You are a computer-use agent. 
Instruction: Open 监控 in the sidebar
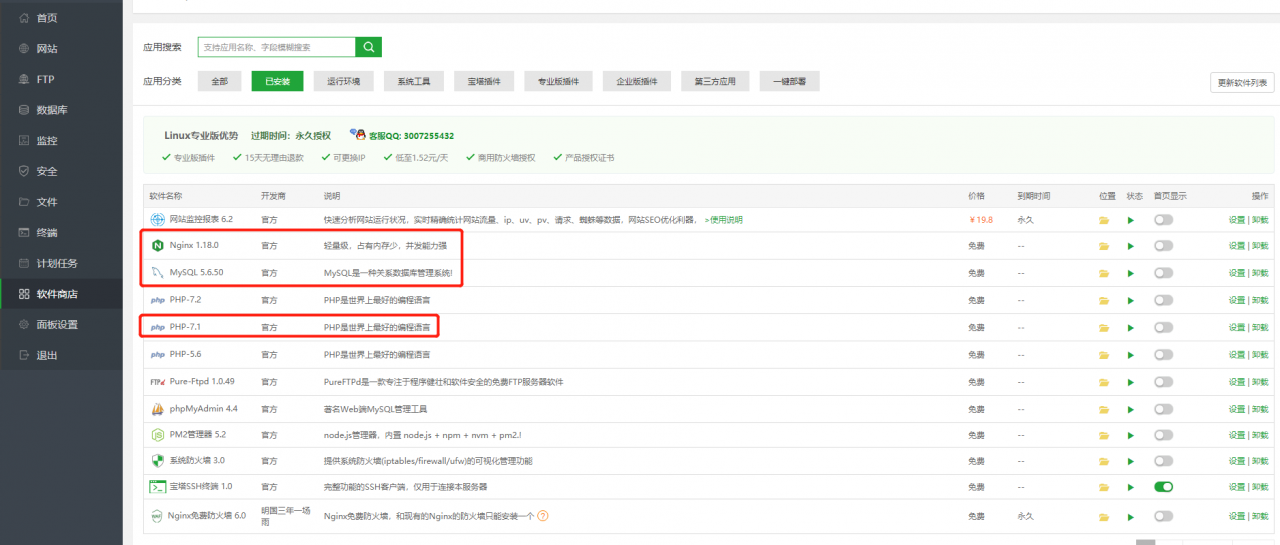tap(61, 141)
